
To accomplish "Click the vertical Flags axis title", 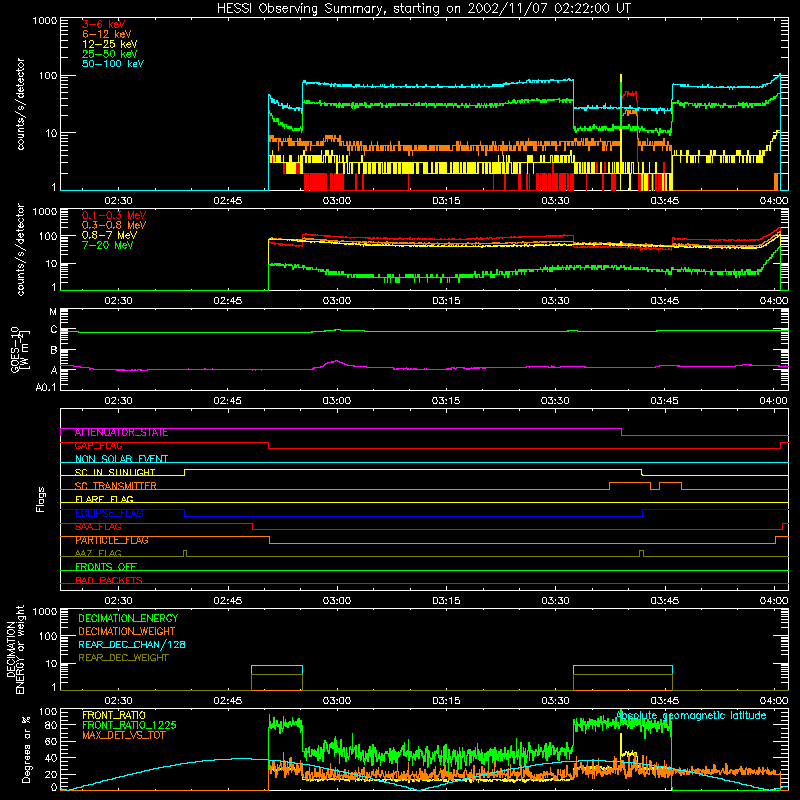I will tap(40, 499).
